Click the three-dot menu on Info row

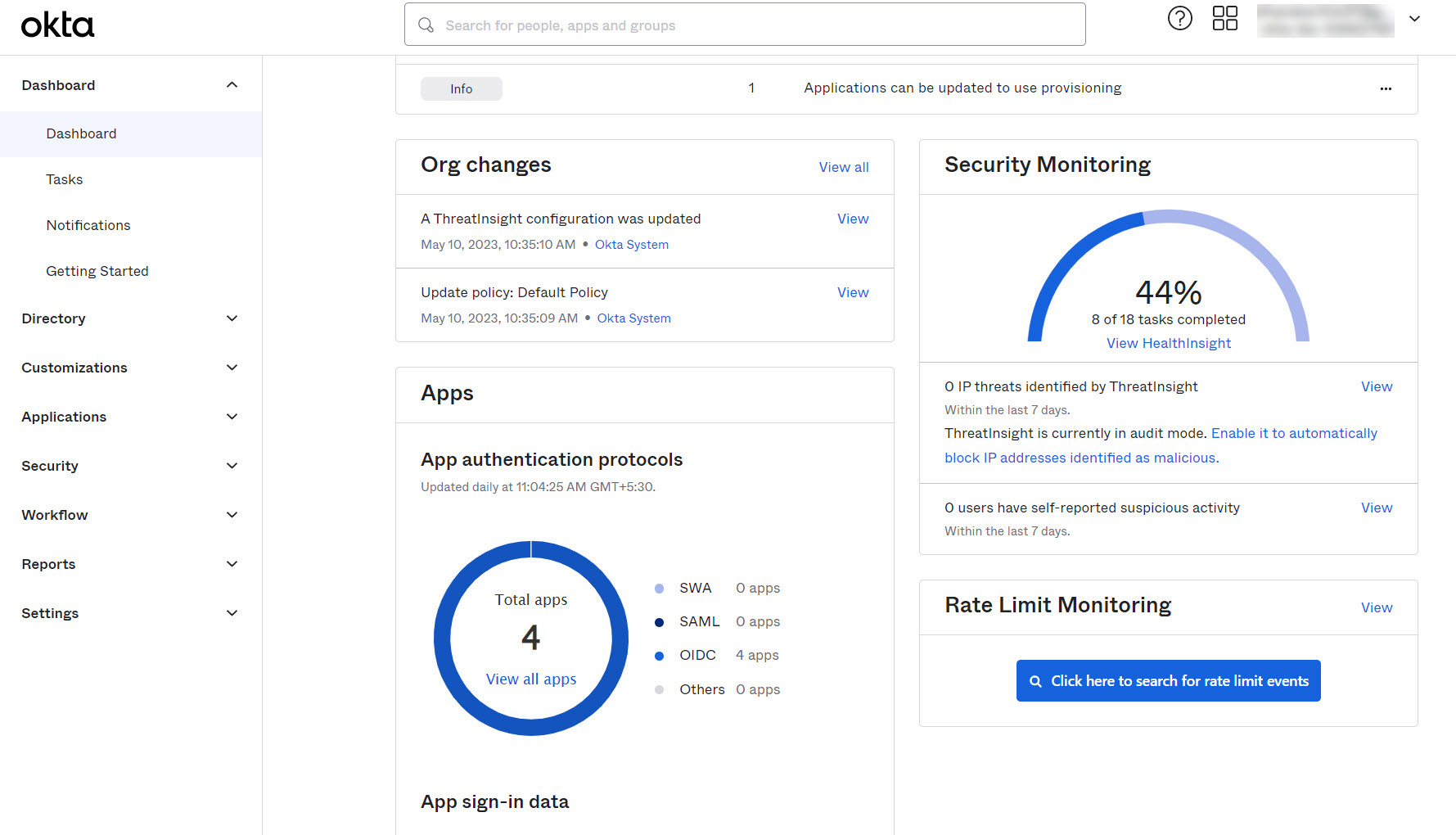coord(1385,88)
